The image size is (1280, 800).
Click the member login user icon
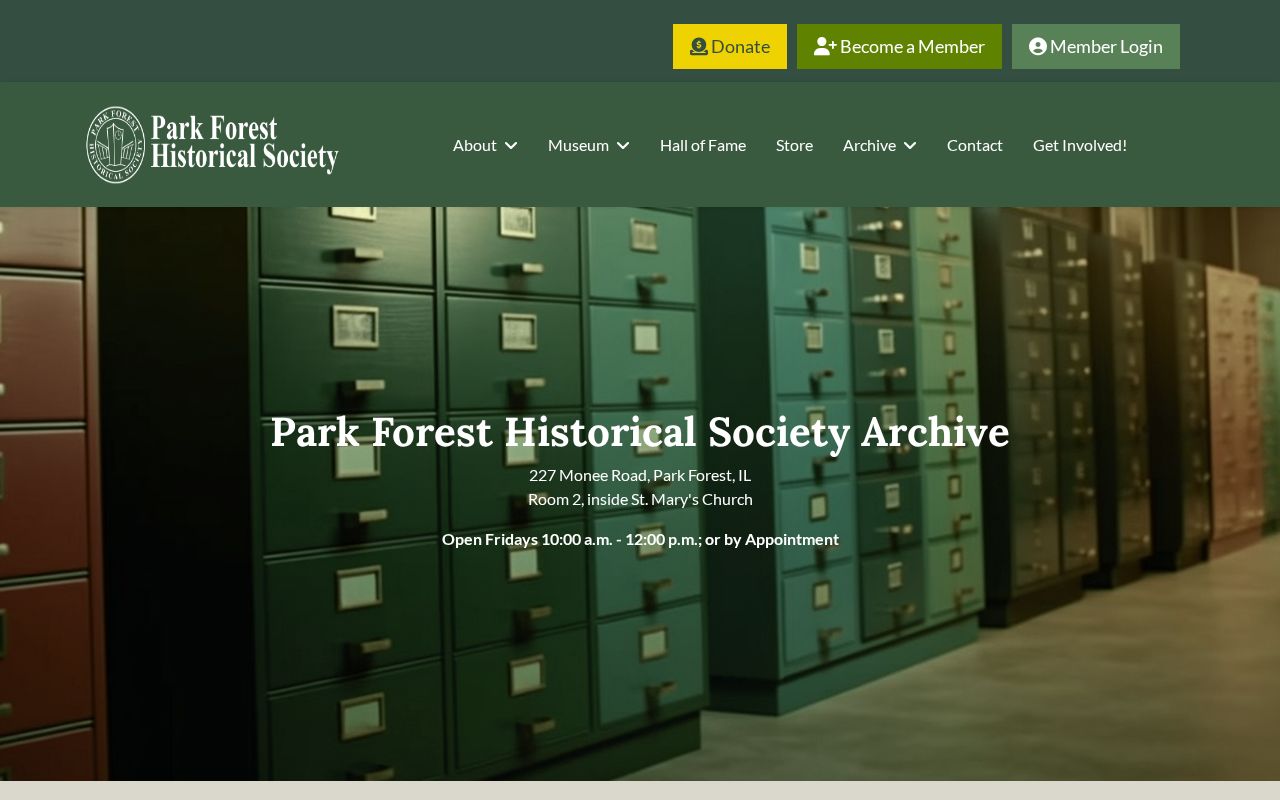1038,47
